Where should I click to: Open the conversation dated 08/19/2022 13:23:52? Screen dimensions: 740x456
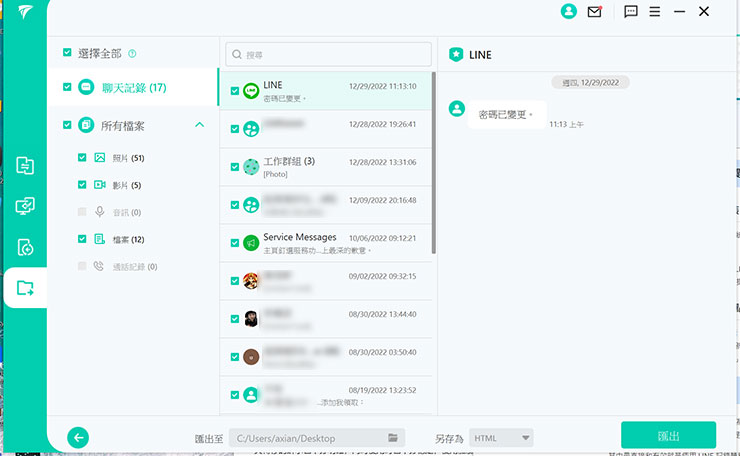pyautogui.click(x=326, y=395)
